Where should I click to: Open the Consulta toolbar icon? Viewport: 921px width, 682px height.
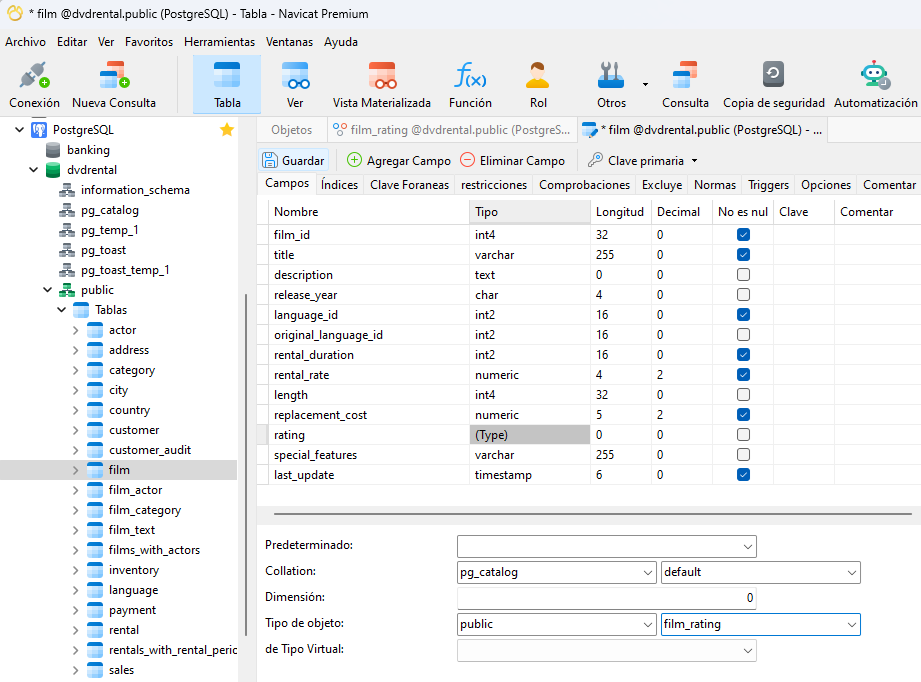(x=685, y=76)
